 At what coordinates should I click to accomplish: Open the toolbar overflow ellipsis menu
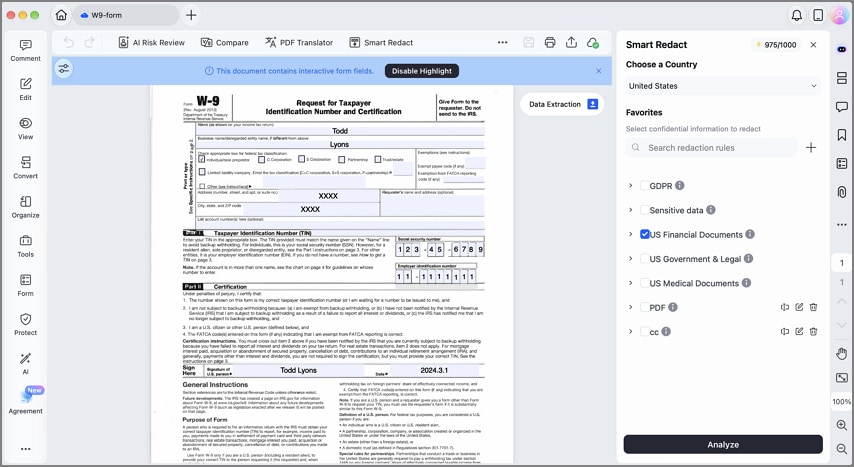[x=502, y=43]
